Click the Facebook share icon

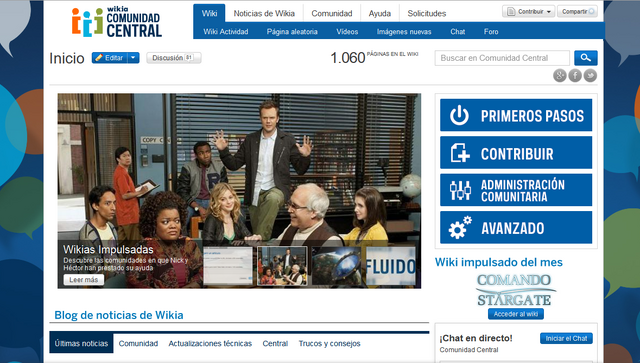click(575, 76)
